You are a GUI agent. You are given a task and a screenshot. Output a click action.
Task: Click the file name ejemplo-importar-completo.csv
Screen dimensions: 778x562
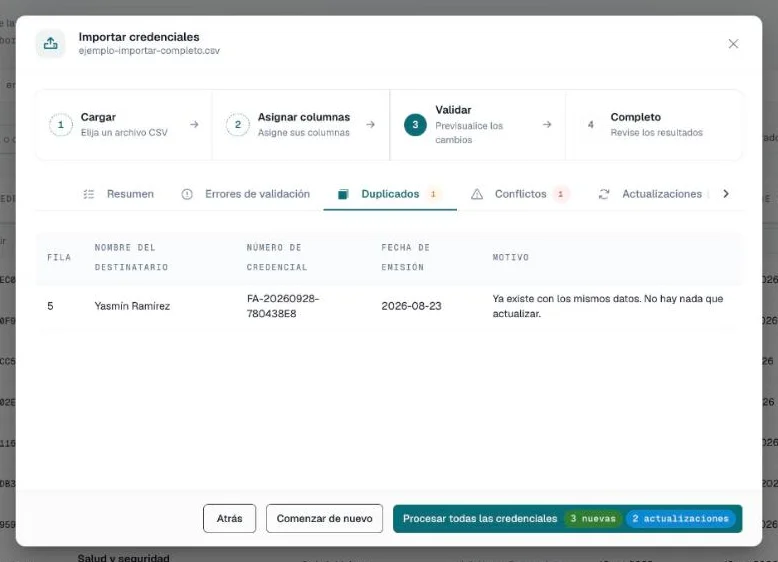click(149, 51)
